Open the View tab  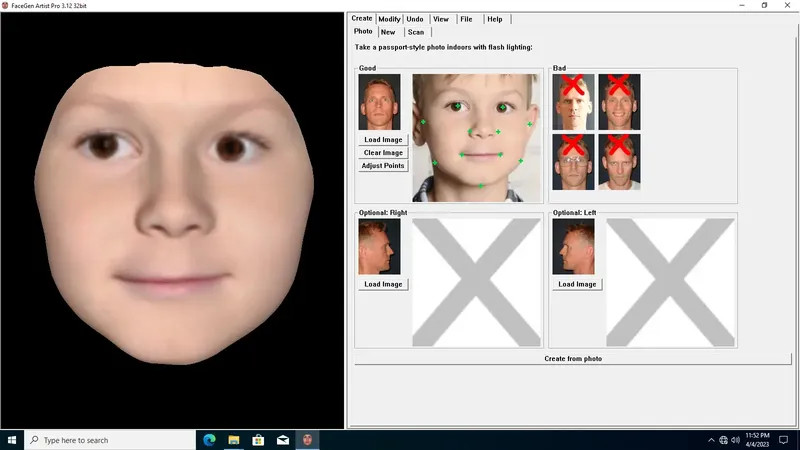coord(441,19)
